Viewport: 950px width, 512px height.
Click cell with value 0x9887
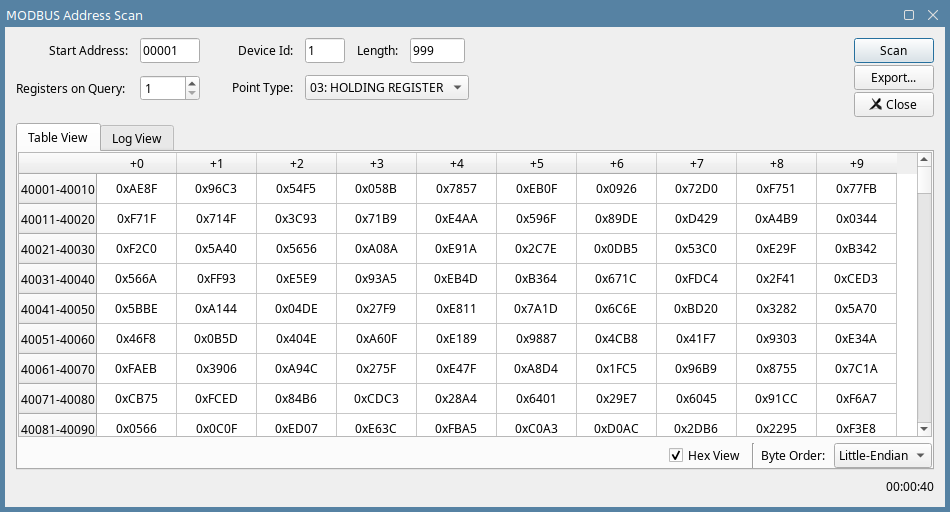click(x=537, y=339)
